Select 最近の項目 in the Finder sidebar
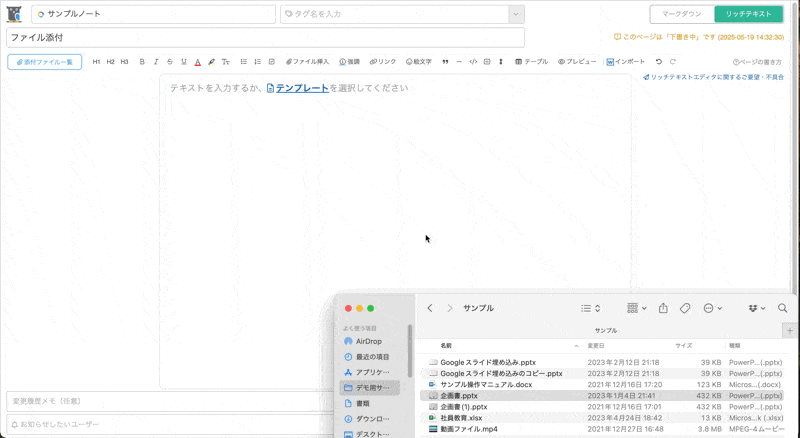 368,357
